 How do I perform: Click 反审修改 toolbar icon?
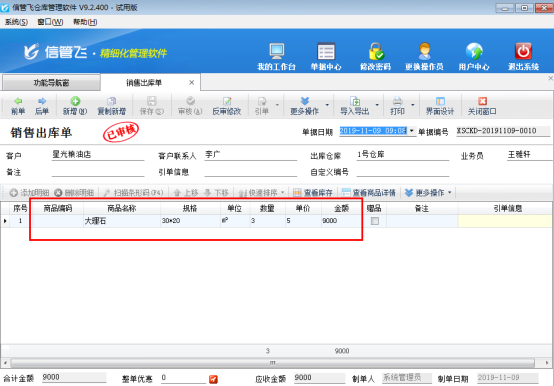click(x=227, y=101)
